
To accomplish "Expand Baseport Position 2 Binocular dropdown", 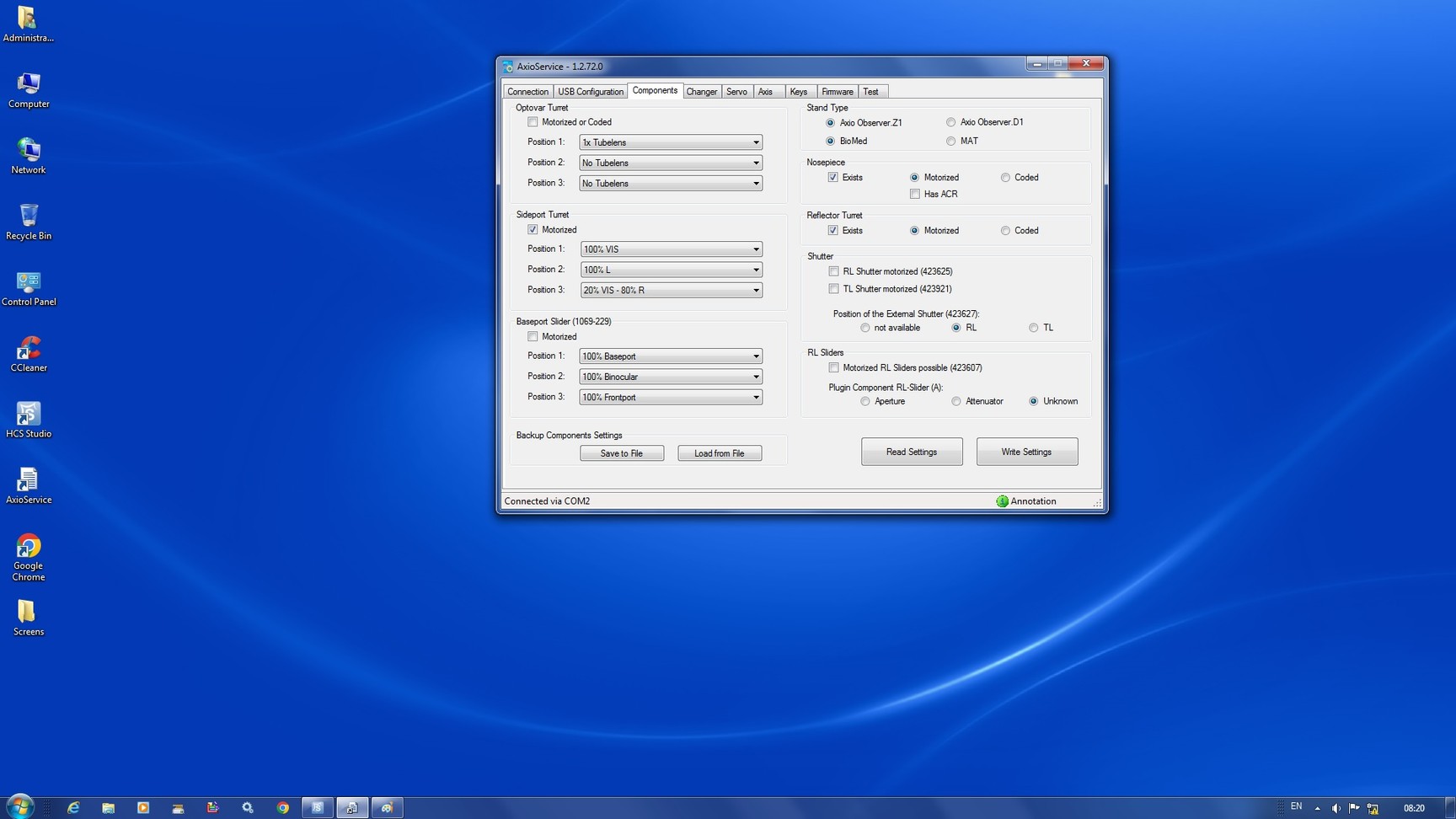I will (x=671, y=377).
